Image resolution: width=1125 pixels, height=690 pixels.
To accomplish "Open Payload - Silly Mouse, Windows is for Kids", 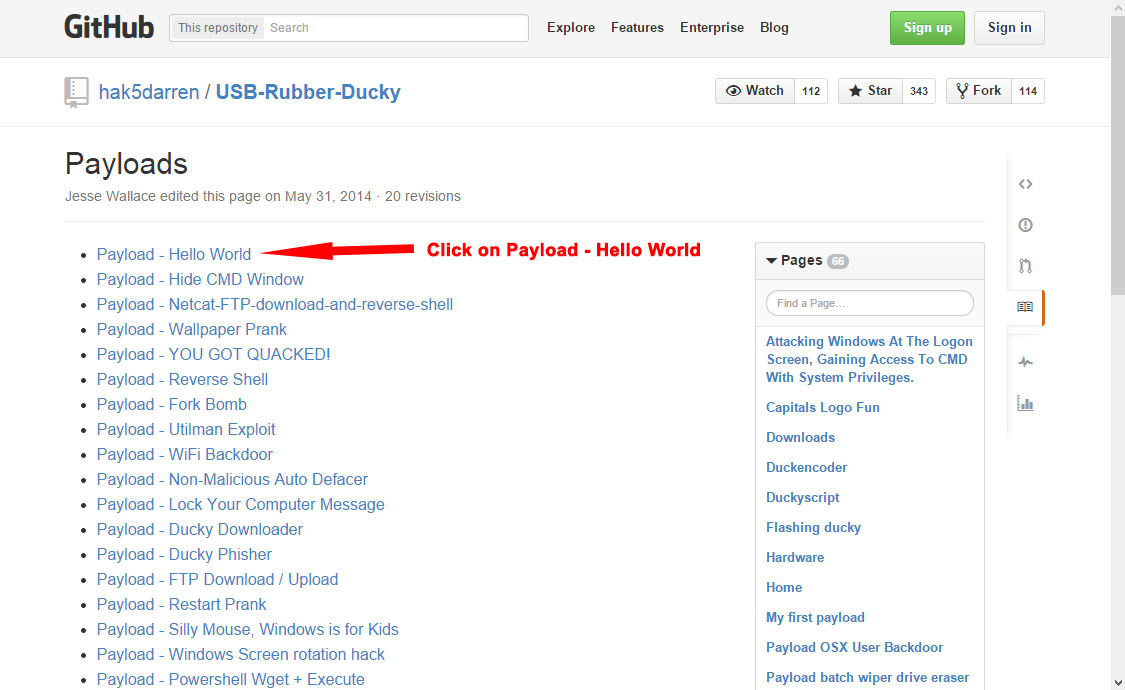I will (x=248, y=630).
